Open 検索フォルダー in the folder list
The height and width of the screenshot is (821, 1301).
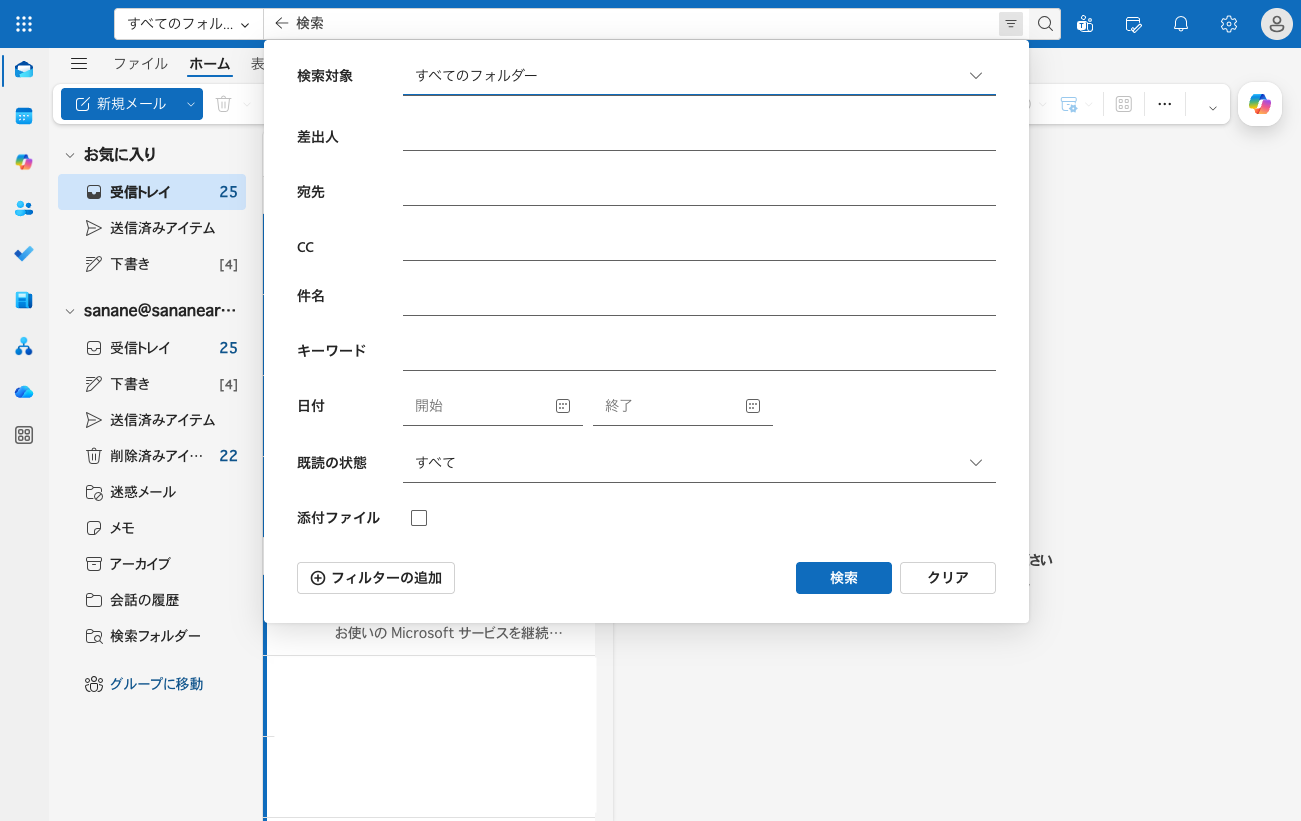152,636
